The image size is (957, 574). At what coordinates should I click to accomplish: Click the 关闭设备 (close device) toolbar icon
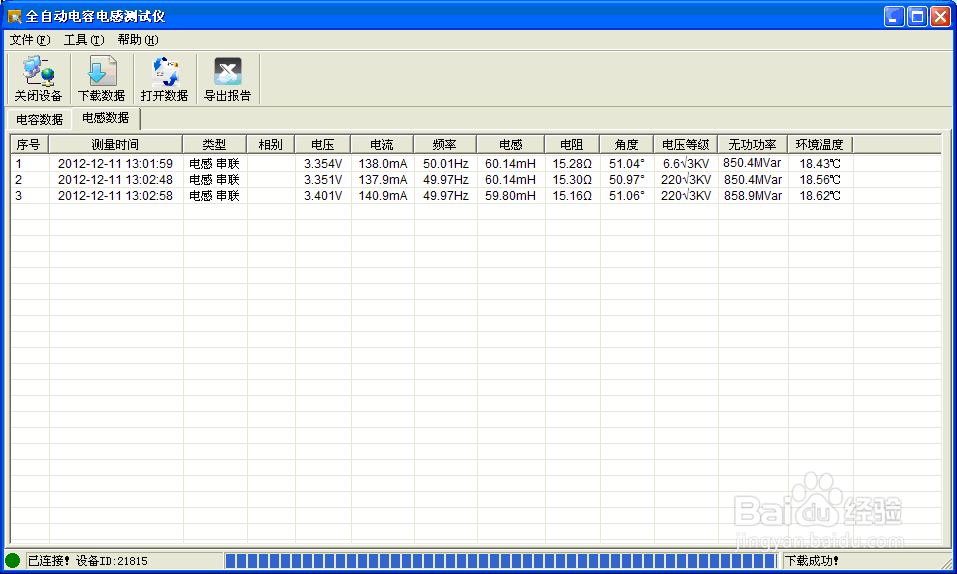[x=38, y=79]
